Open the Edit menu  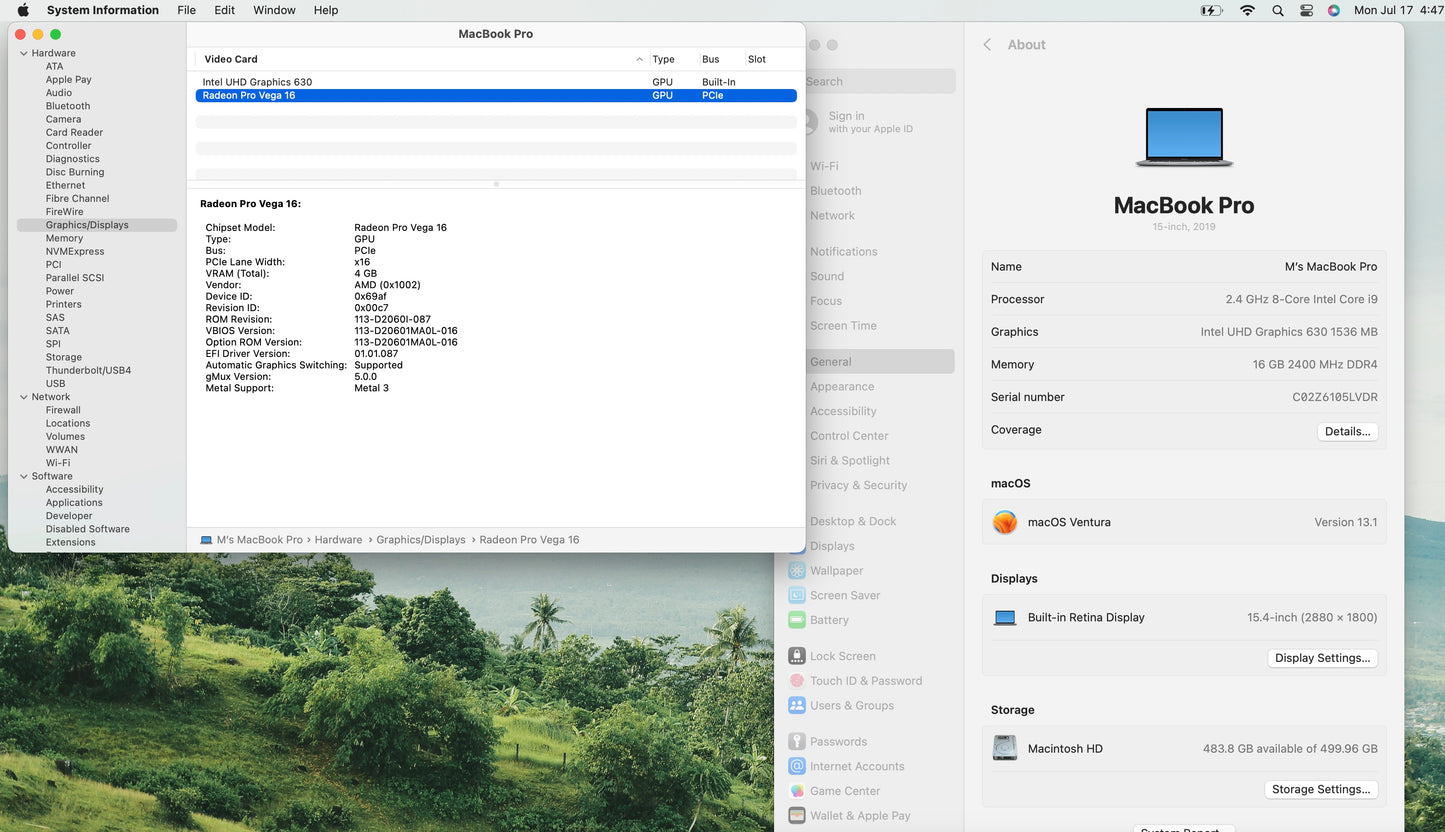click(225, 10)
